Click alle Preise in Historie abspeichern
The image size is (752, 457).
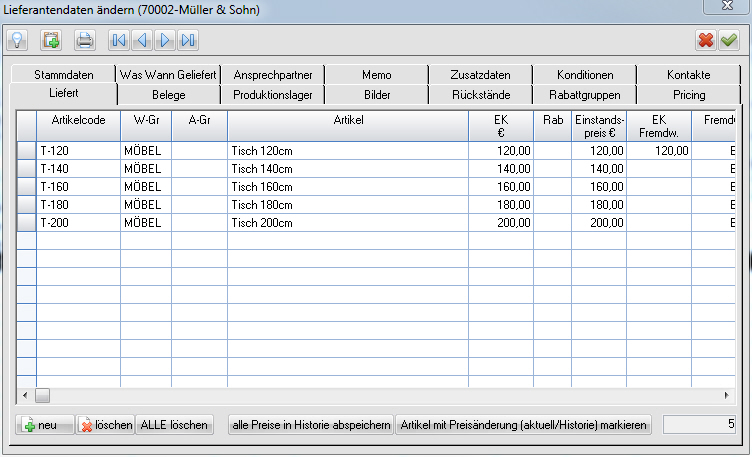[311, 425]
